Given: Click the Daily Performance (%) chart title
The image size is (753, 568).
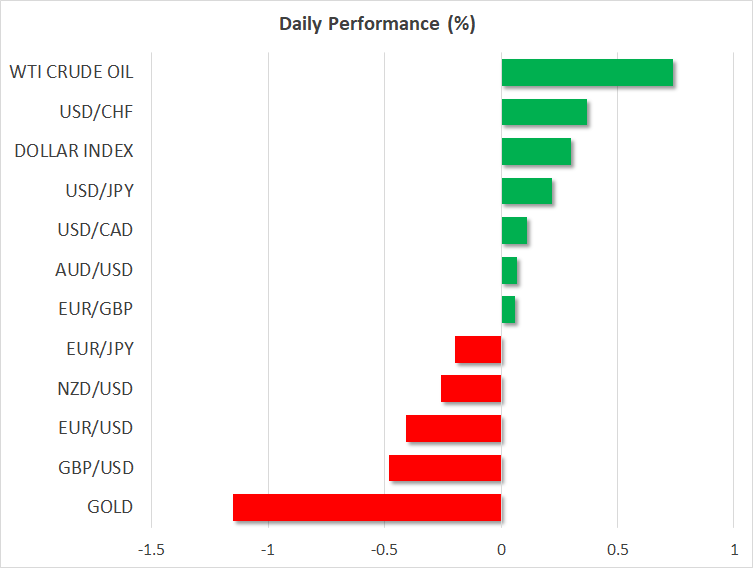Looking at the screenshot, I should 376,24.
